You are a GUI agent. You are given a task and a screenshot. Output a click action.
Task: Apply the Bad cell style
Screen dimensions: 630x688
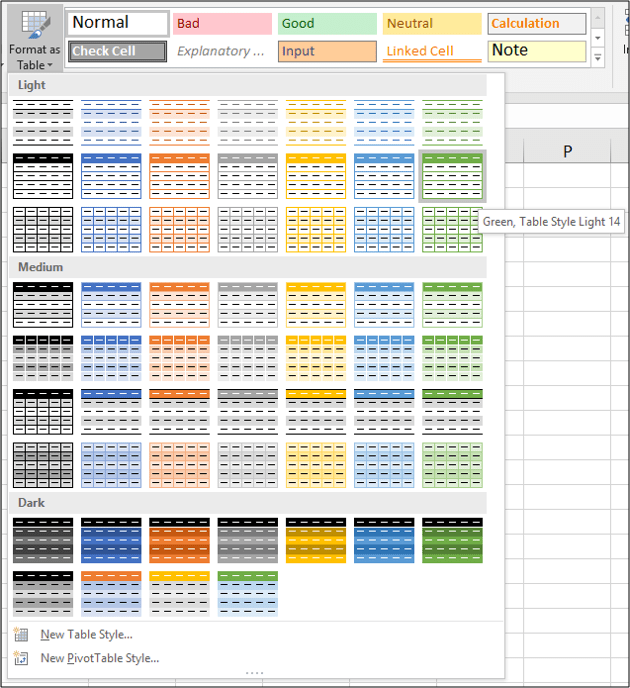click(x=222, y=24)
